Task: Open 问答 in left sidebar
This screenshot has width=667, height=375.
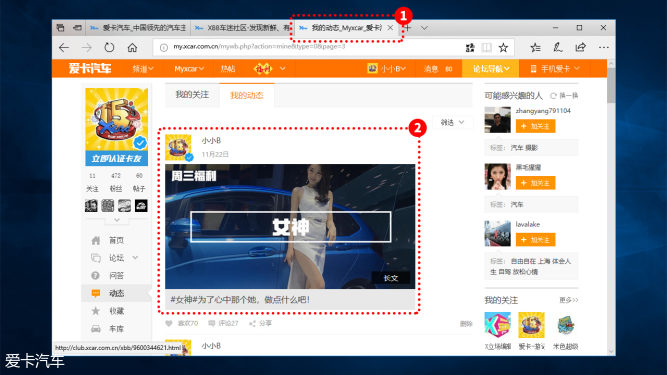Action: click(117, 276)
